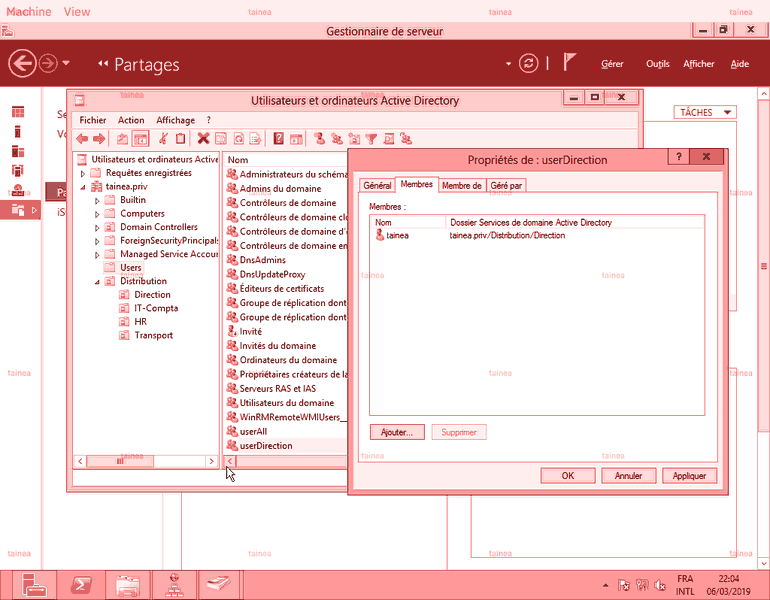The width and height of the screenshot is (770, 600).
Task: Click the Nom column header in members list
Action: point(408,222)
